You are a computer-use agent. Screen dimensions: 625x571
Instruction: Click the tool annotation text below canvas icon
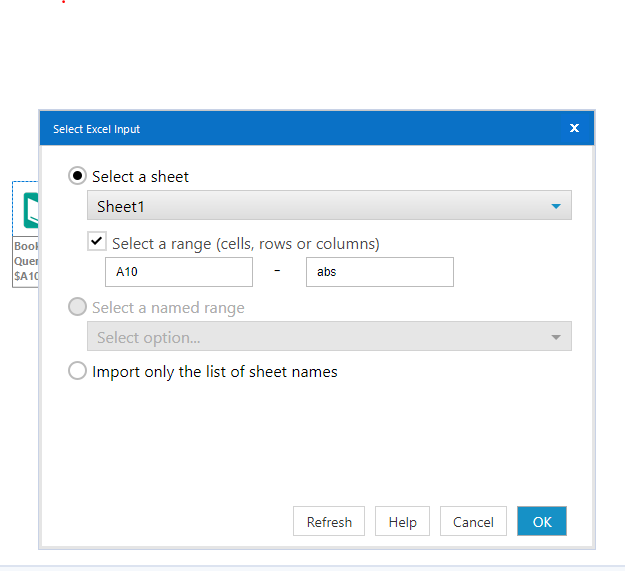27,261
